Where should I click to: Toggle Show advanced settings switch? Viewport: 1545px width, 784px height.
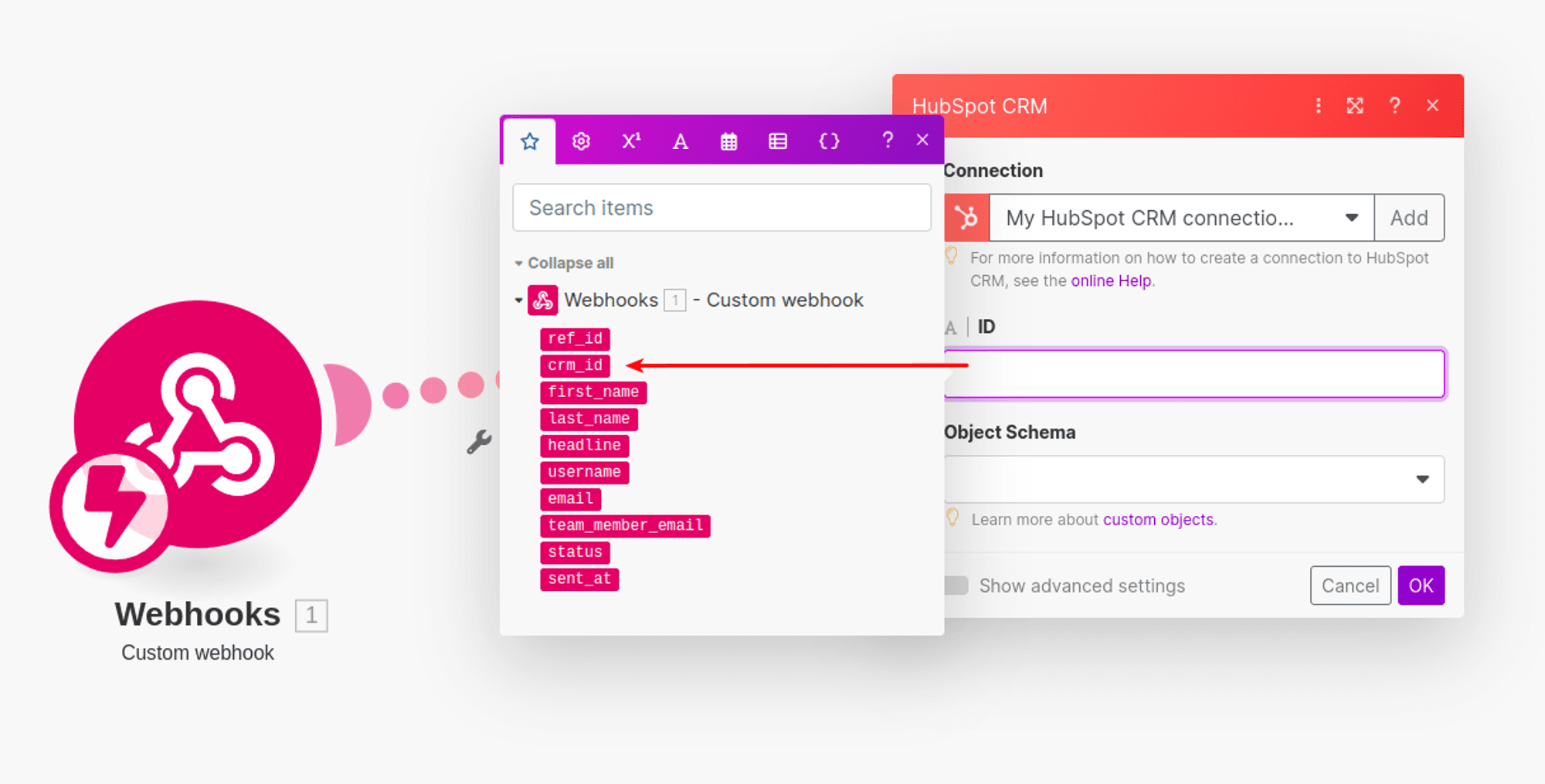pyautogui.click(x=956, y=585)
